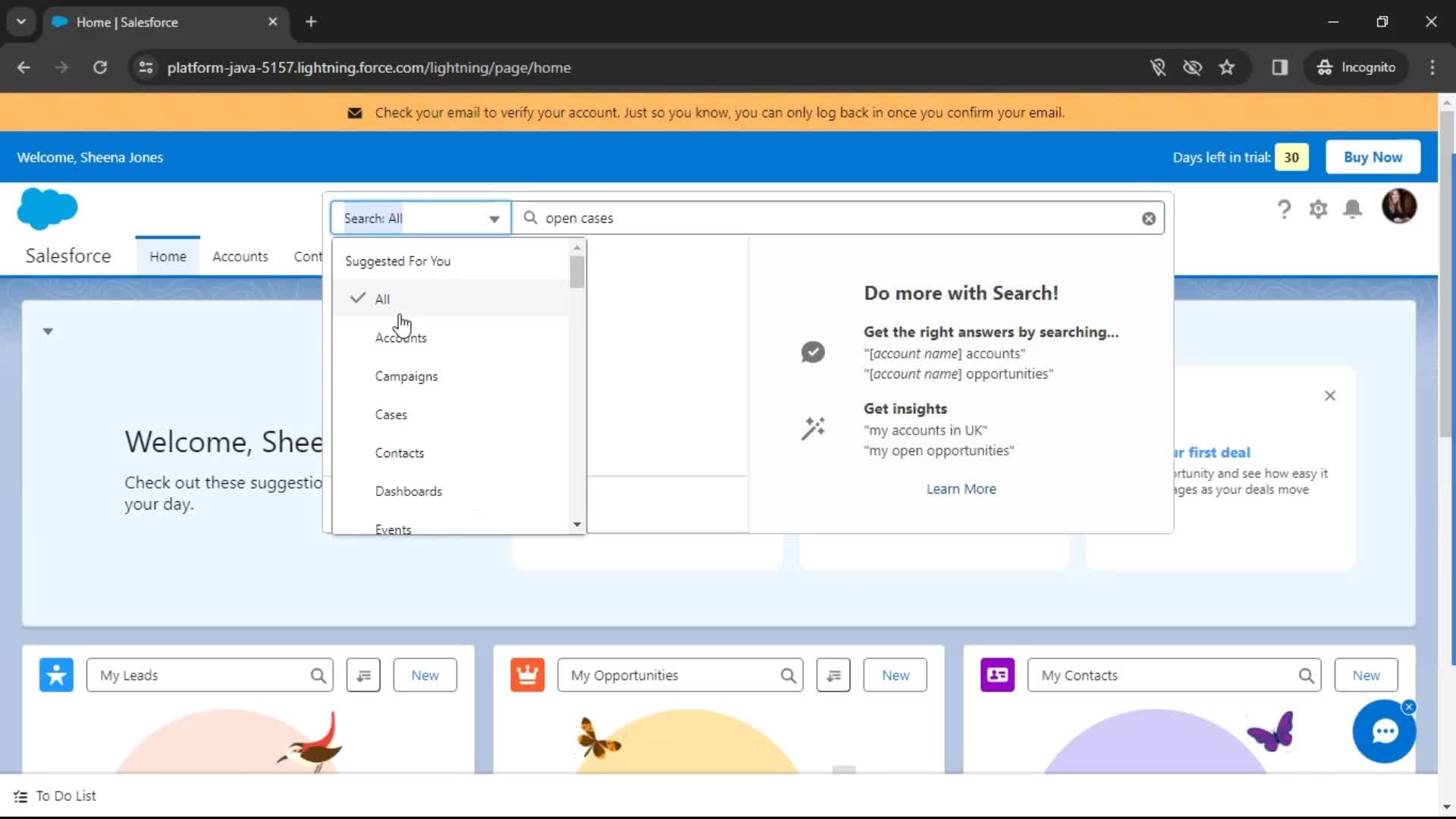Click the 30 days left badge

tap(1291, 157)
